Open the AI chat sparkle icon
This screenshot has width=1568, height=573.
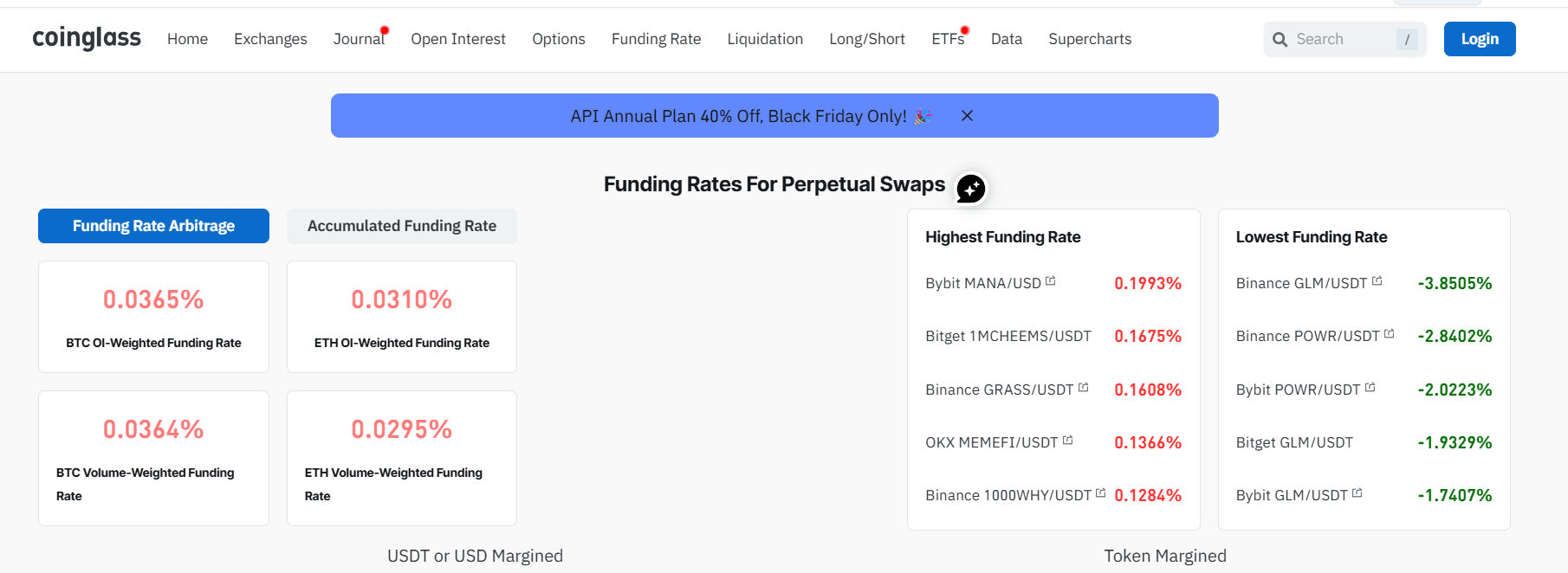pos(970,188)
